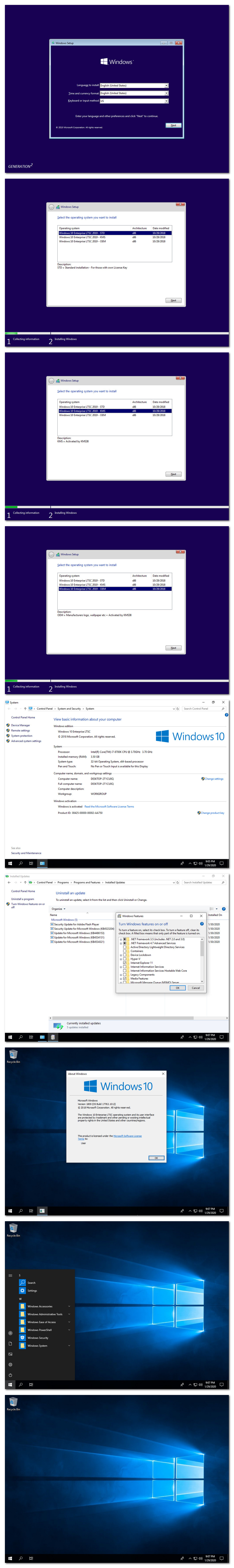
Task: Expand the Legacy Components tree node
Action: [x=121, y=975]
